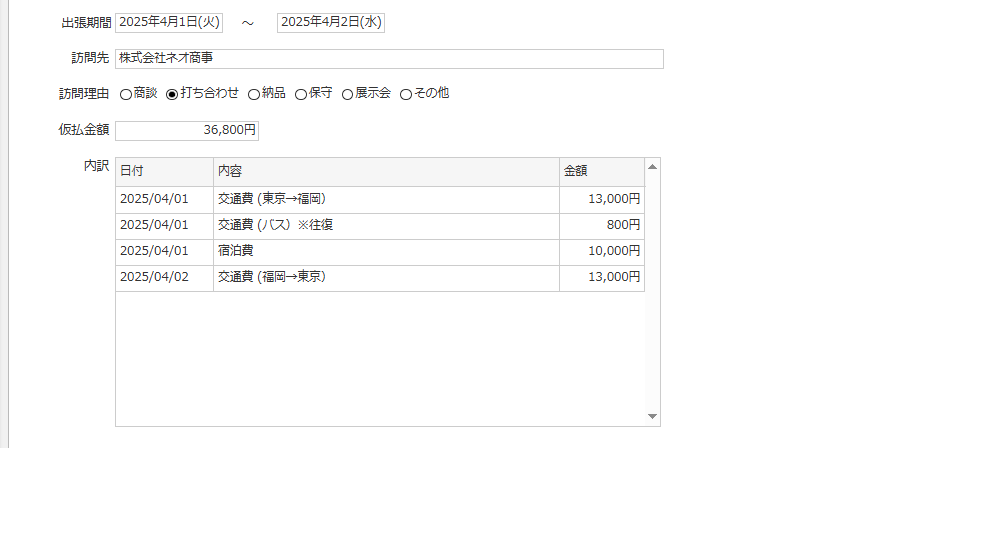Select the 打ち合わせ radio option
Screen dimensions: 1000x550
point(172,94)
